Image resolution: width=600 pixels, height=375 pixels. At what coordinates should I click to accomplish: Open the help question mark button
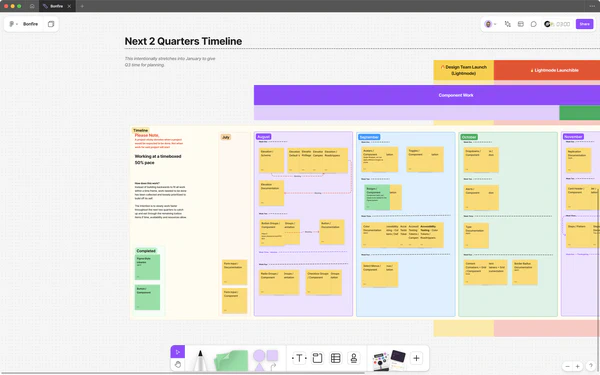[591, 367]
